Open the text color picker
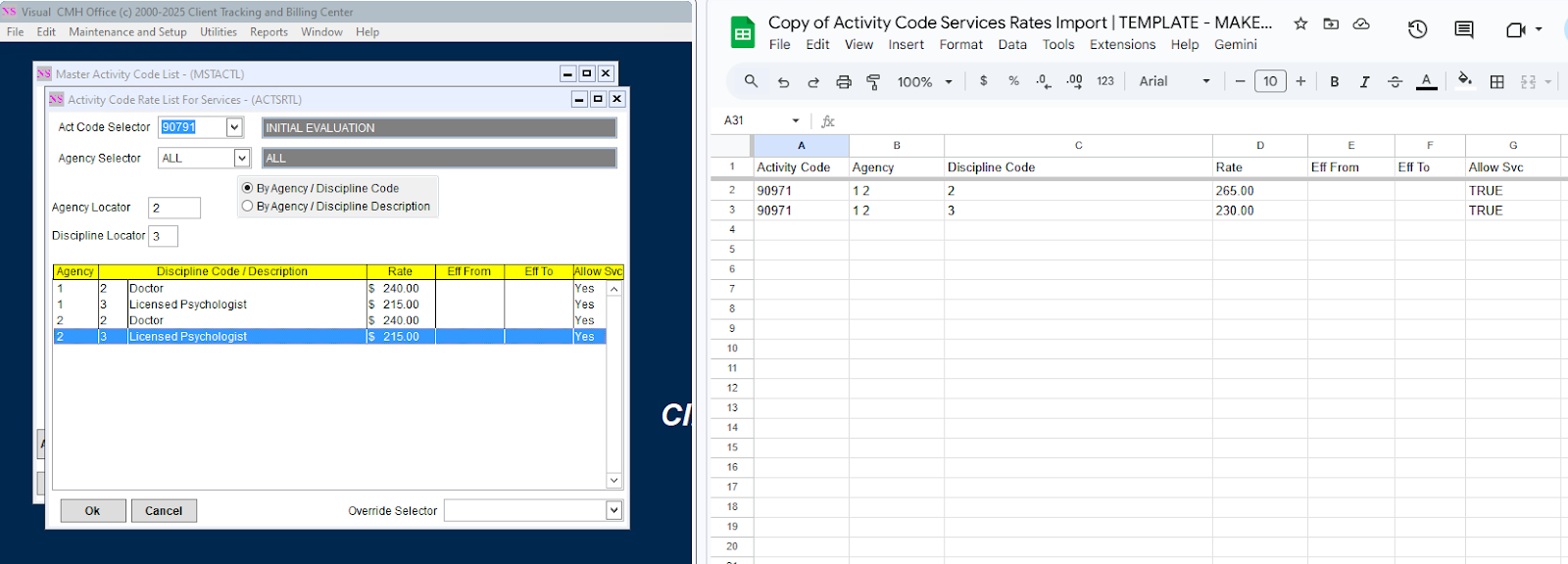The width and height of the screenshot is (1568, 564). click(1427, 82)
